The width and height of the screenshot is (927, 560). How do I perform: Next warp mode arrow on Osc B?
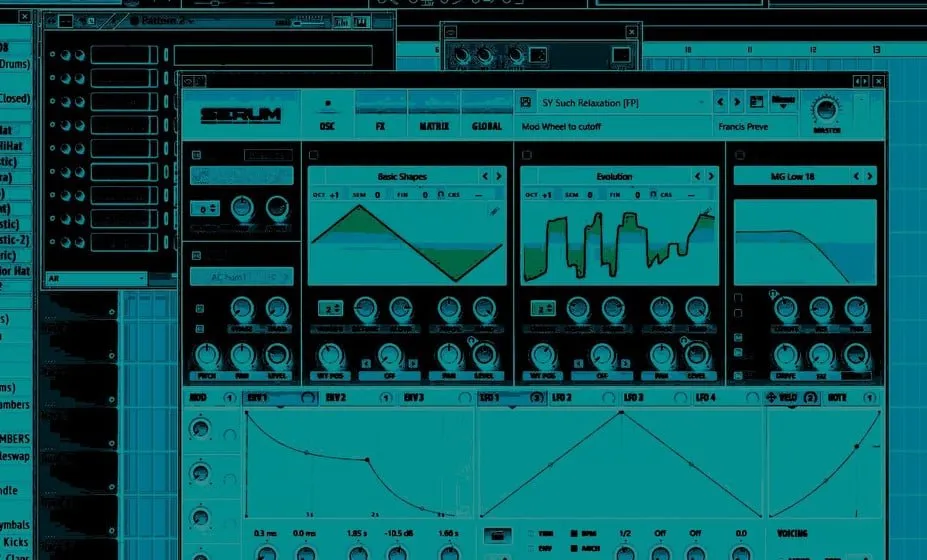point(625,363)
